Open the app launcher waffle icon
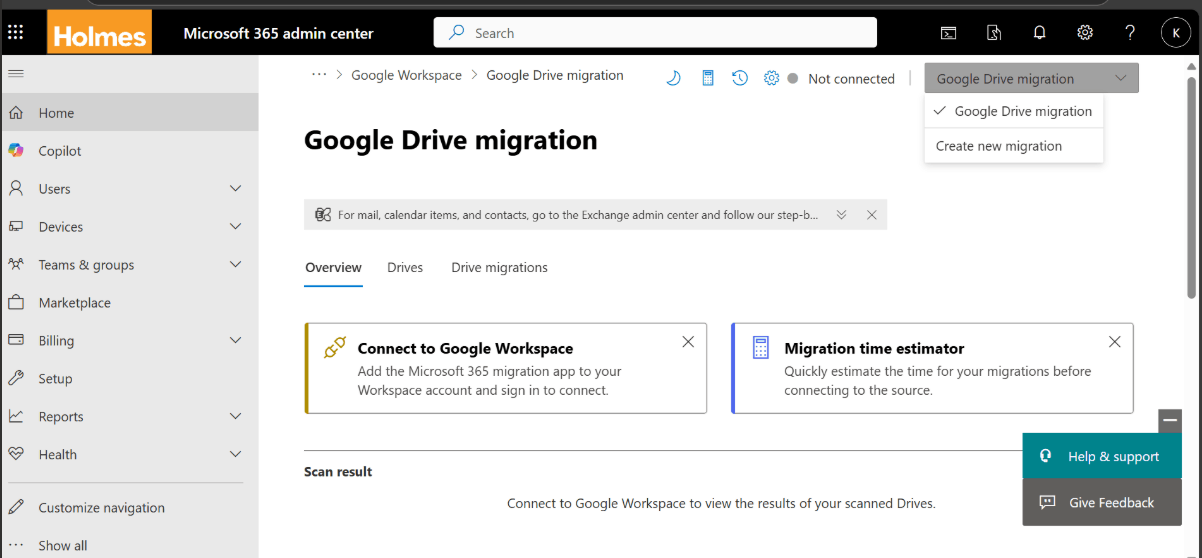The width and height of the screenshot is (1202, 558). (16, 32)
